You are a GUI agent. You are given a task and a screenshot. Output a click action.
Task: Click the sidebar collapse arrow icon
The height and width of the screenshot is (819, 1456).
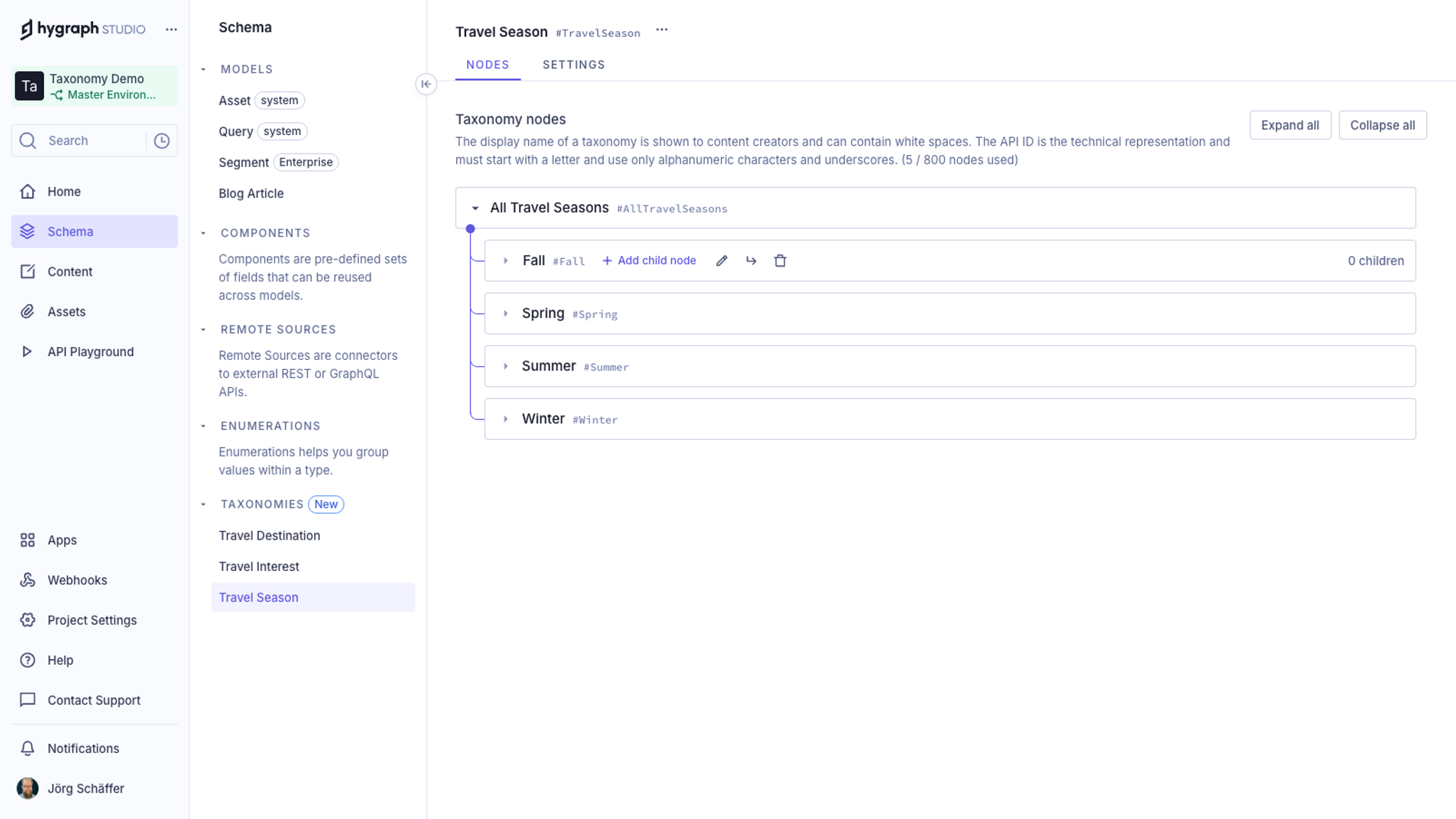coord(426,84)
